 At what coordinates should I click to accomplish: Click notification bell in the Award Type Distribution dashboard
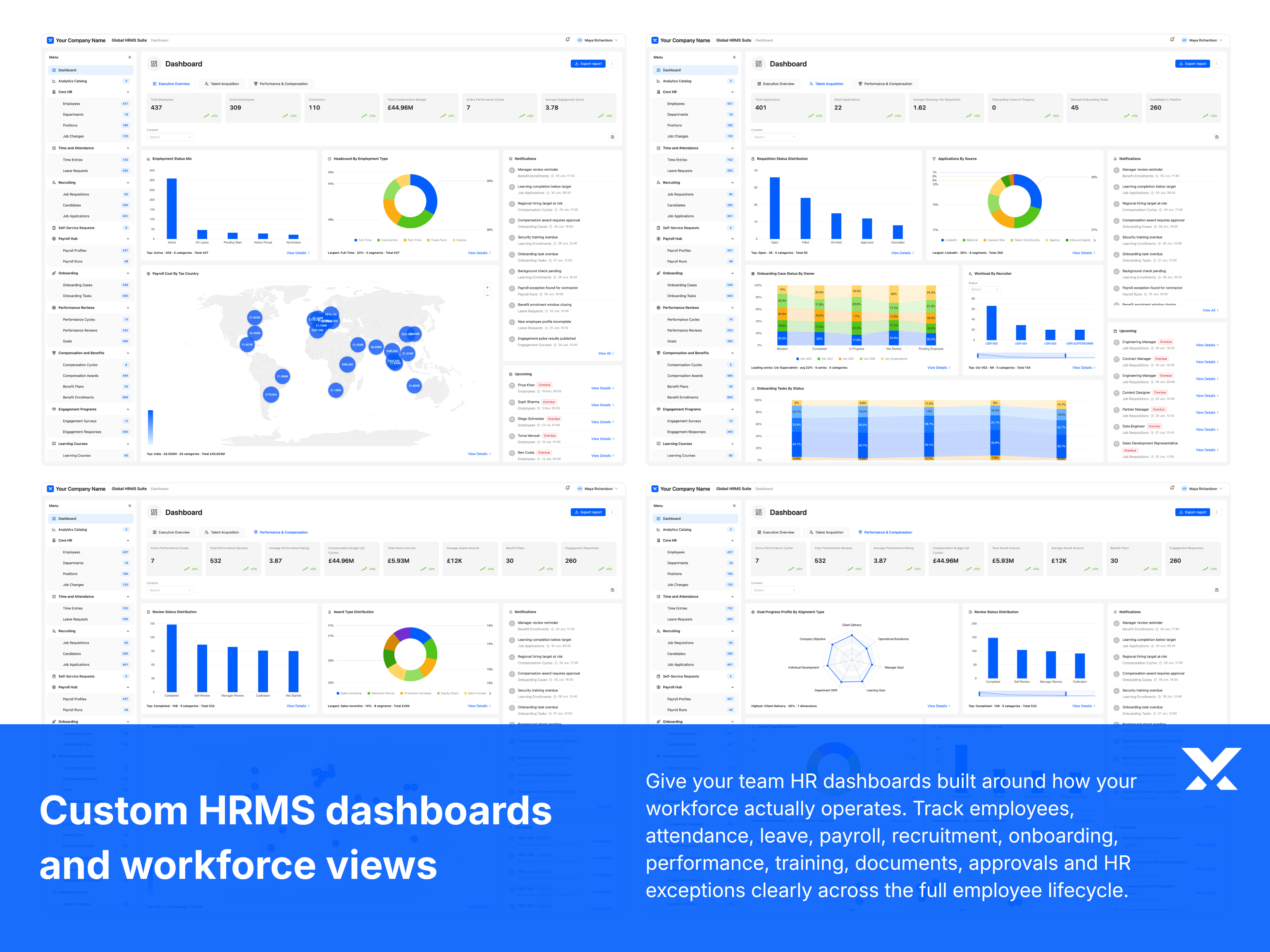tap(568, 488)
